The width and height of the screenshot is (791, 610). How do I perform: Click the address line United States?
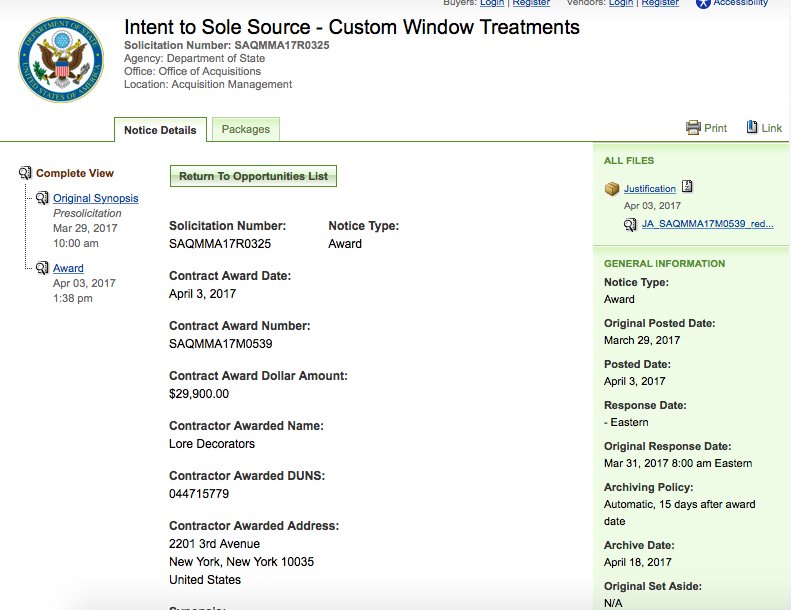click(205, 580)
